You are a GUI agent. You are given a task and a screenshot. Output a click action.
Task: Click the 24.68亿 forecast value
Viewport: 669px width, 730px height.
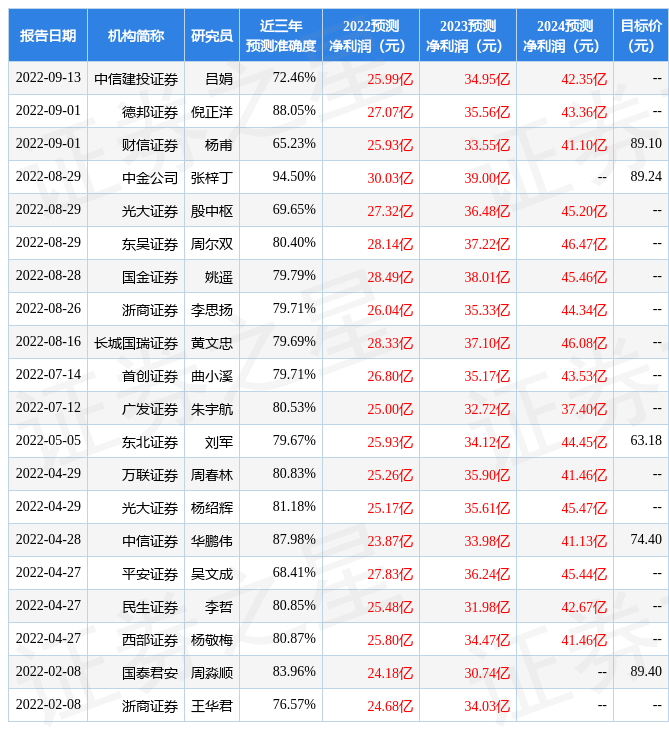[390, 707]
